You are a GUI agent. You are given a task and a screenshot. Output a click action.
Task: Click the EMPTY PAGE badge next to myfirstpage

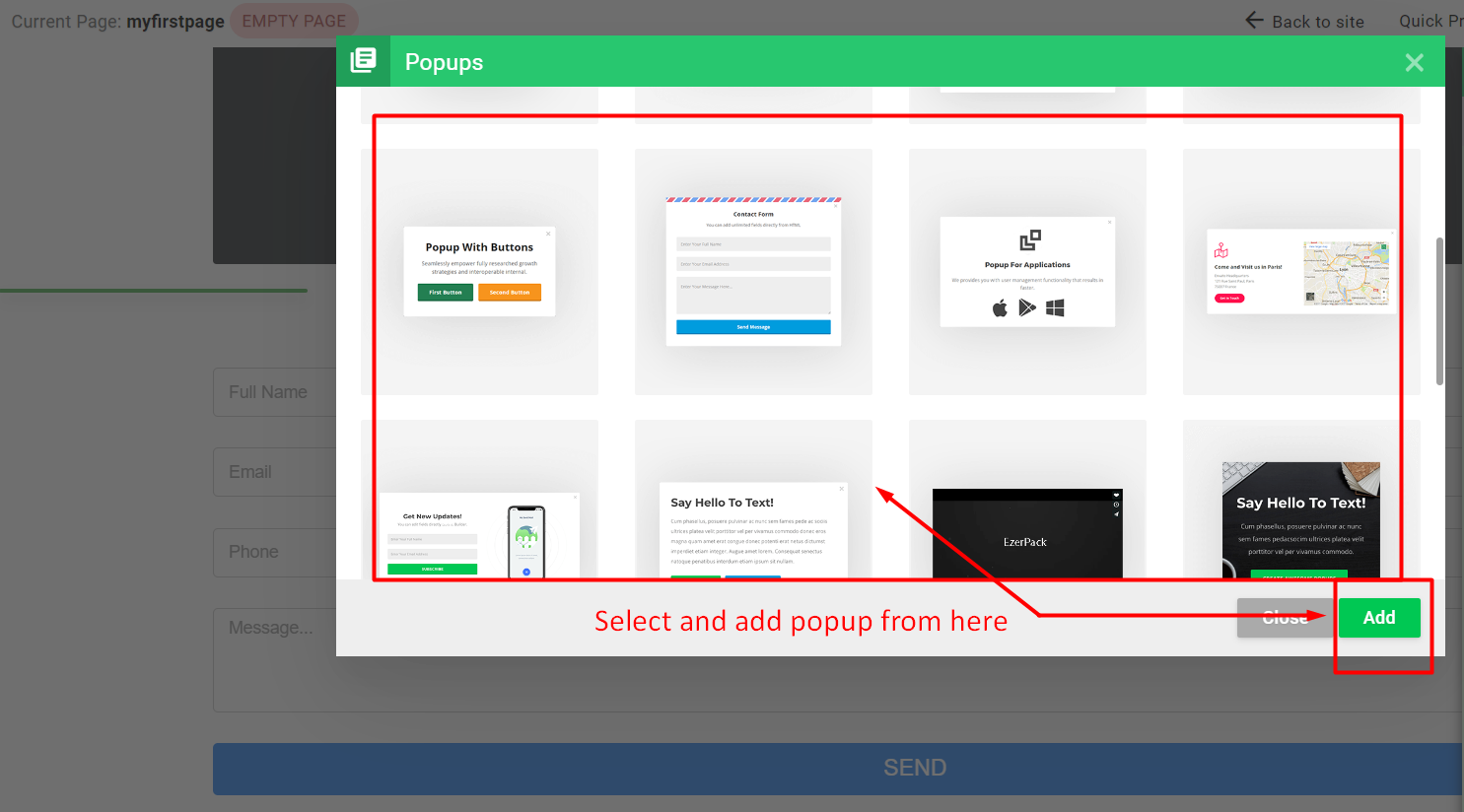[x=294, y=20]
